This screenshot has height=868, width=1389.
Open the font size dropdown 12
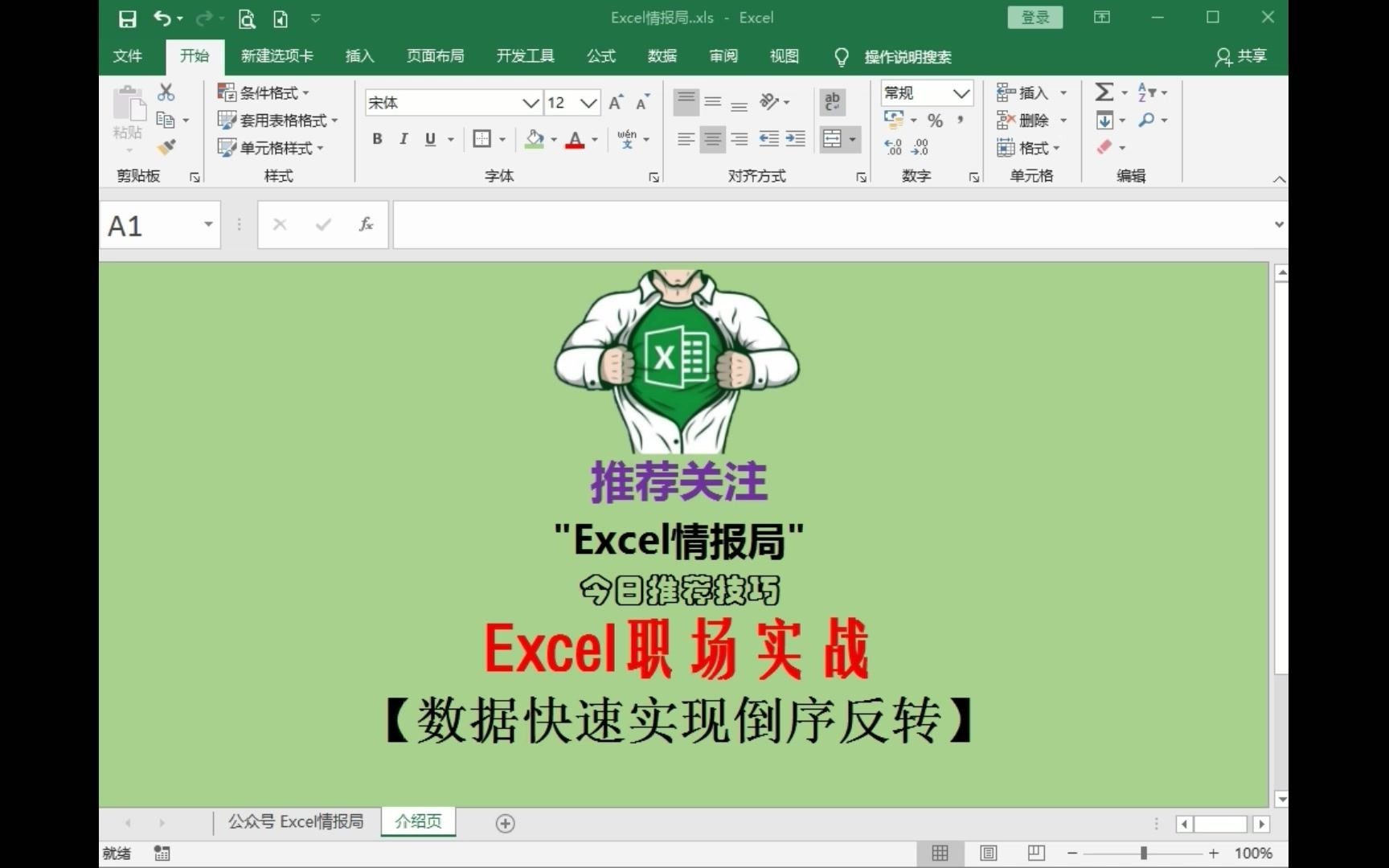[x=589, y=103]
